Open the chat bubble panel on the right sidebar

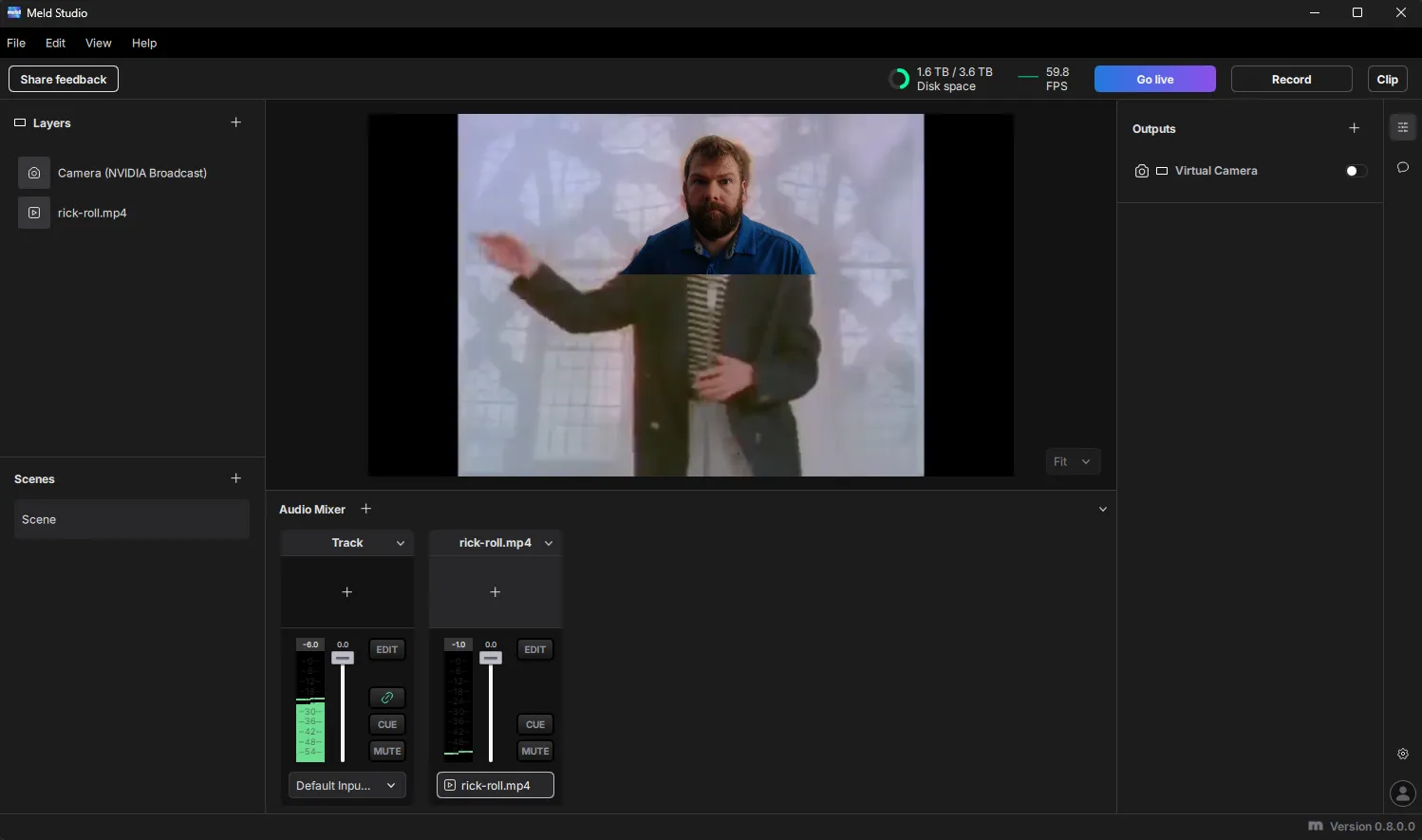[1403, 167]
